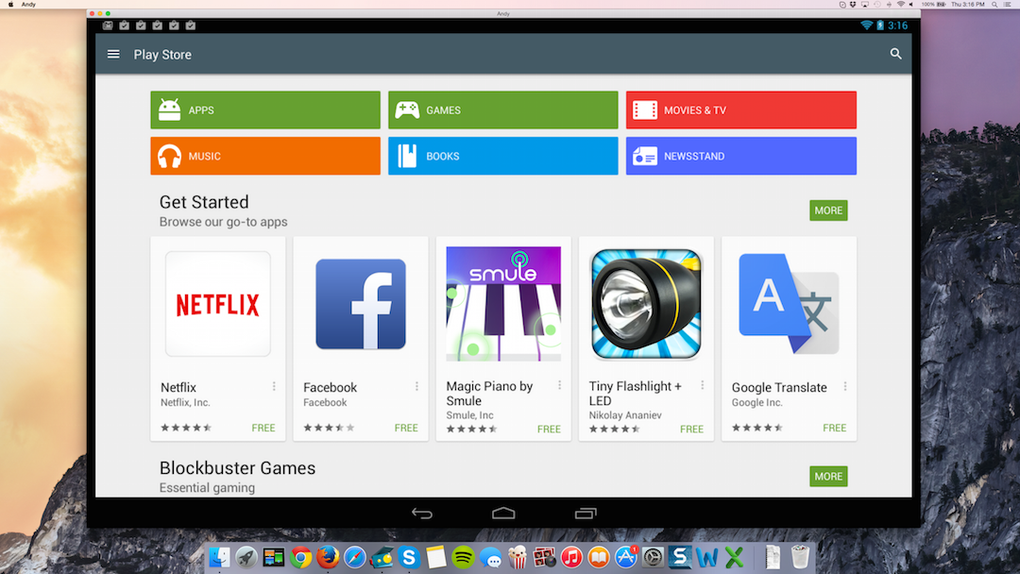Image resolution: width=1020 pixels, height=574 pixels.
Task: Open Spotlight search in macOS menu bar
Action: coord(995,4)
